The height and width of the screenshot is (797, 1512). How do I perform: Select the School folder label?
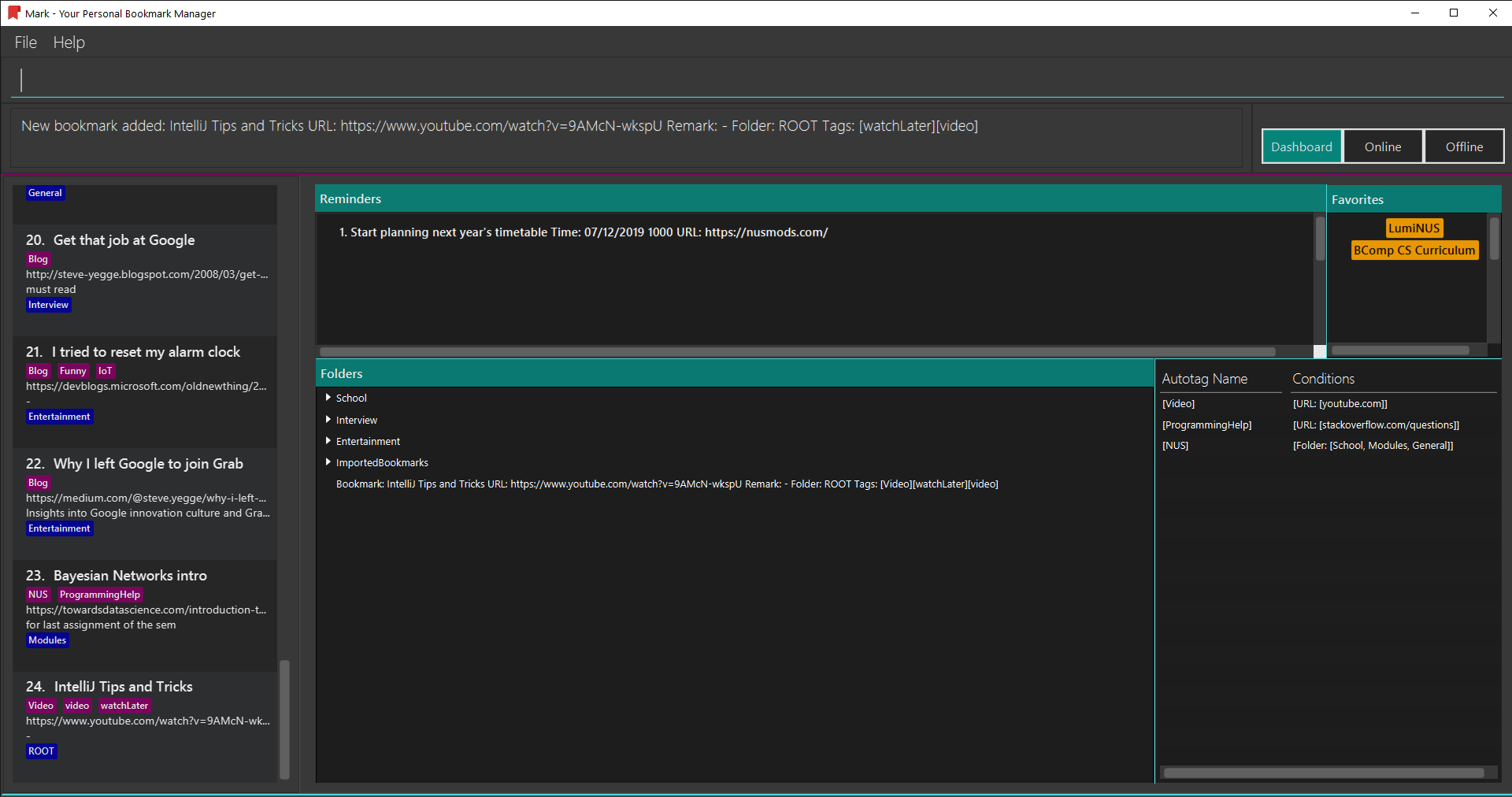pos(351,398)
